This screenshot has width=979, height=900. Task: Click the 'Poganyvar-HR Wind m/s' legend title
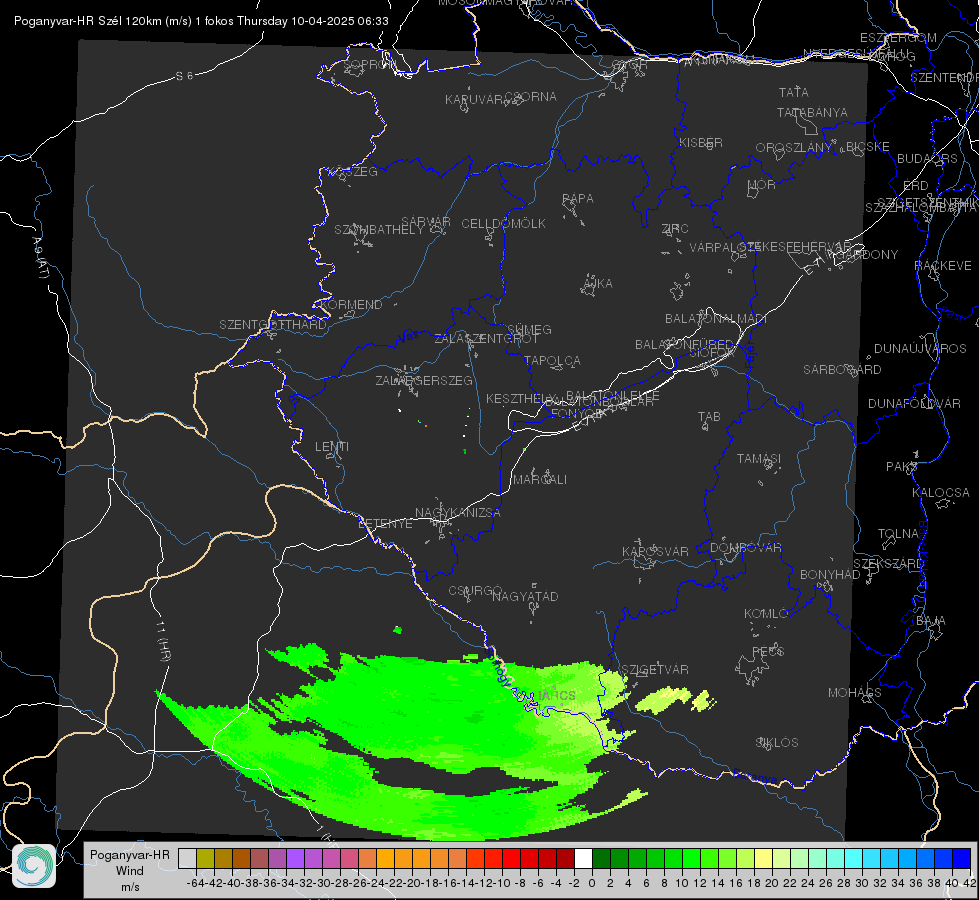click(x=130, y=870)
